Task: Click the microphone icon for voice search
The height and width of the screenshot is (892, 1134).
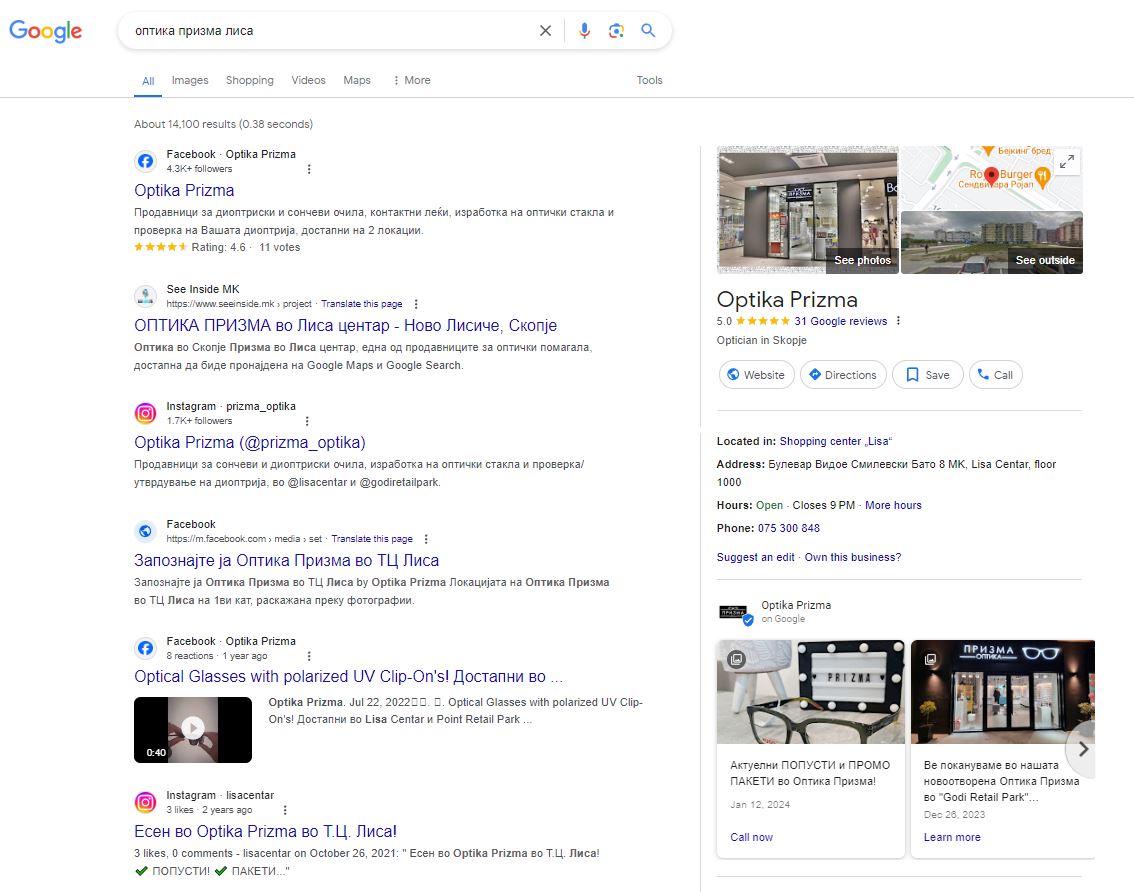Action: point(584,31)
